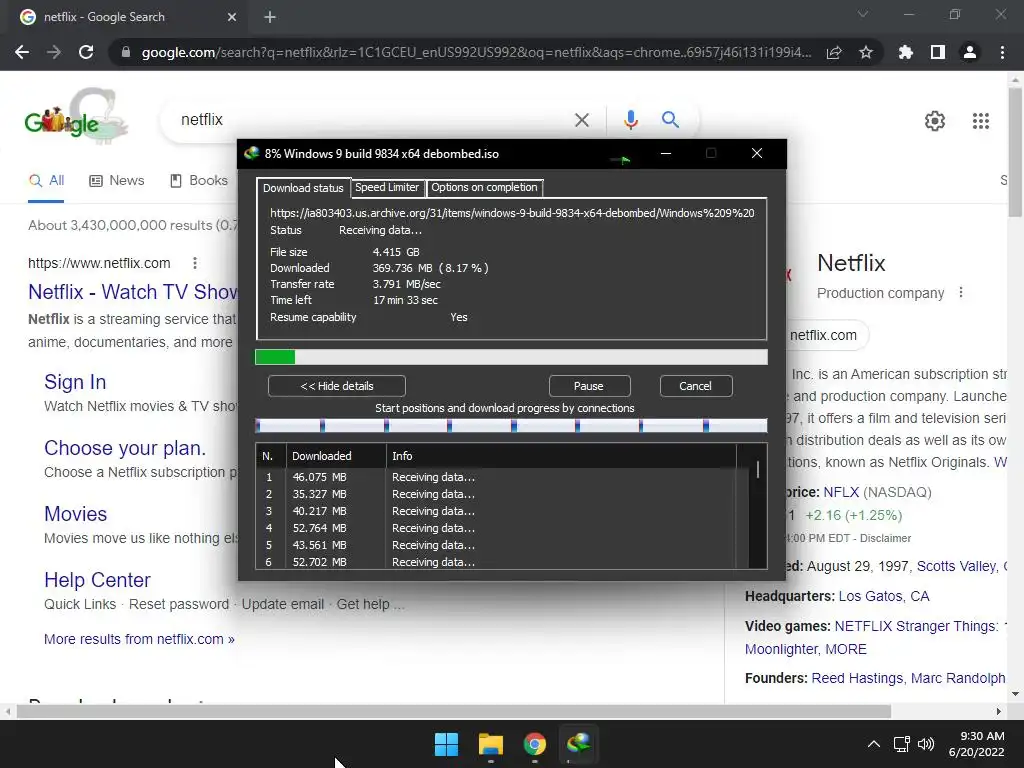
Task: Open the Reed Hastings founder link
Action: click(x=857, y=679)
